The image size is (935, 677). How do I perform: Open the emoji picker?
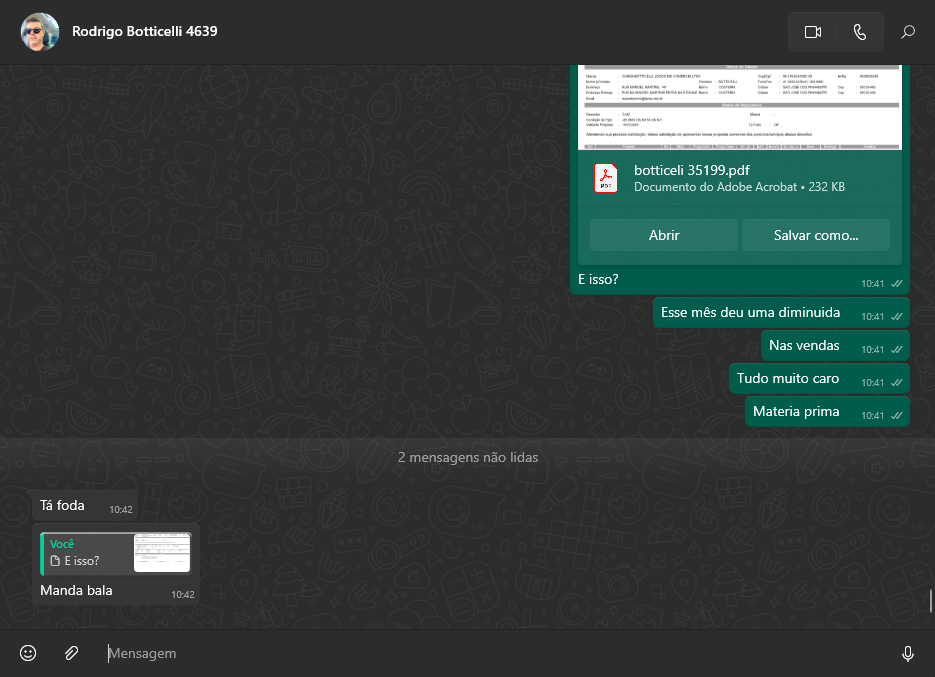[28, 653]
